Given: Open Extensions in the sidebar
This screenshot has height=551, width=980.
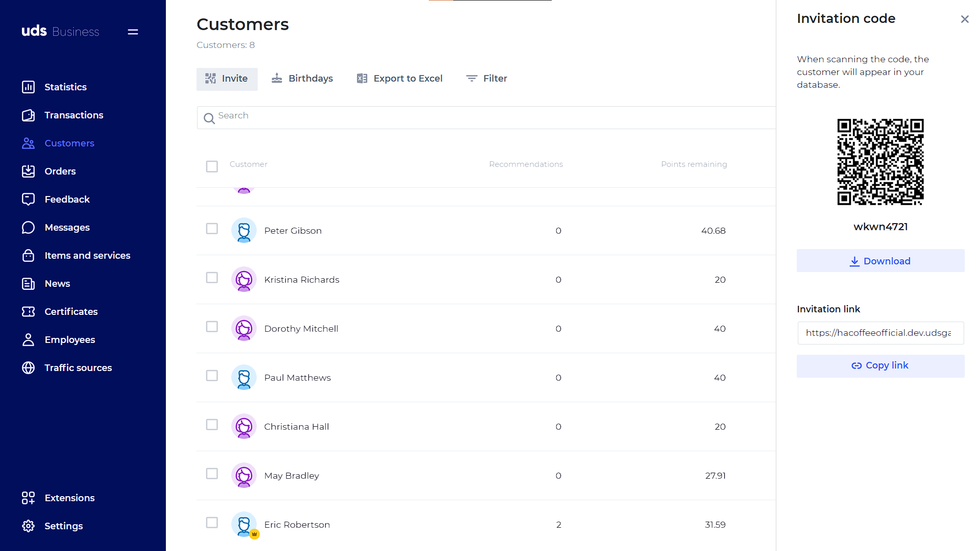Looking at the screenshot, I should [69, 498].
